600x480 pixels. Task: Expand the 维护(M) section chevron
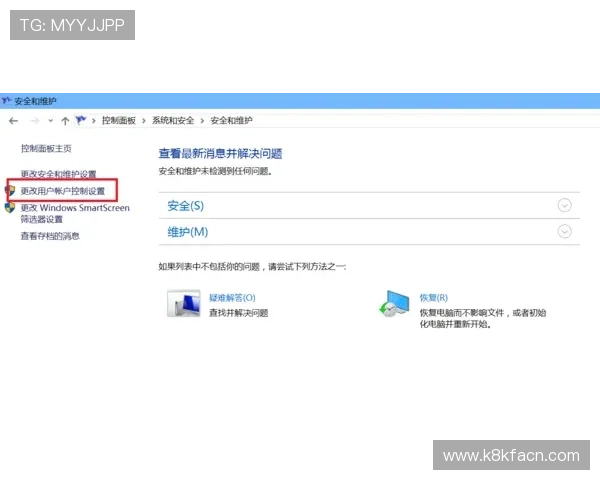[564, 232]
